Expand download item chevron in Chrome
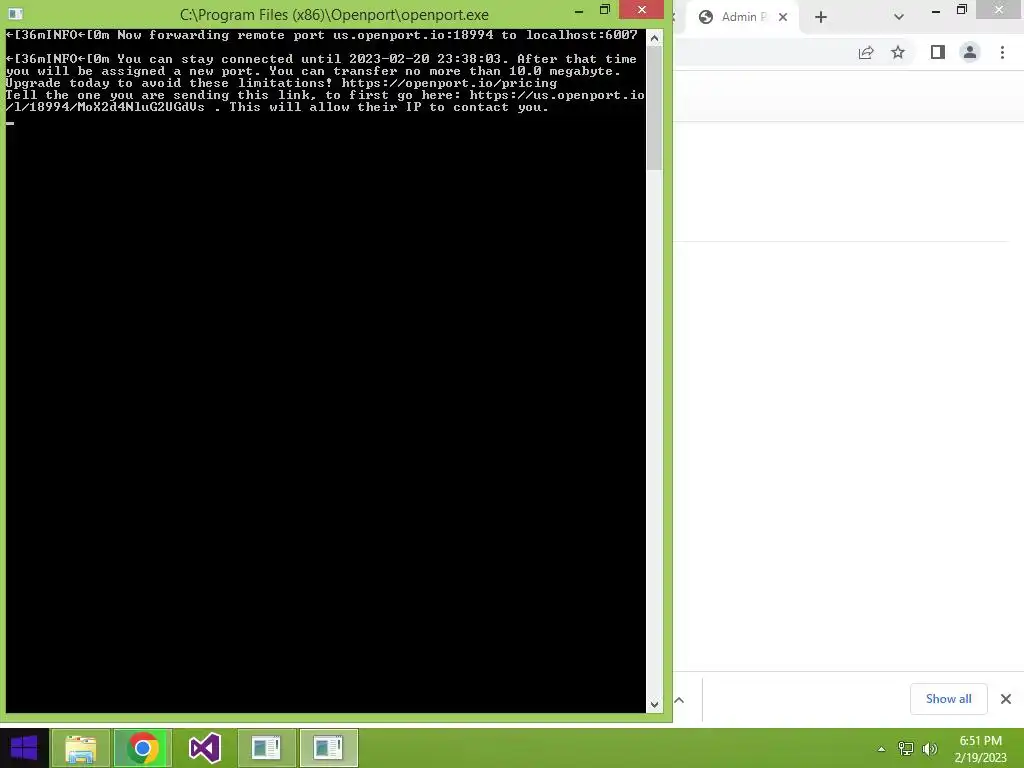Screen dimensions: 1024x768 (679, 700)
